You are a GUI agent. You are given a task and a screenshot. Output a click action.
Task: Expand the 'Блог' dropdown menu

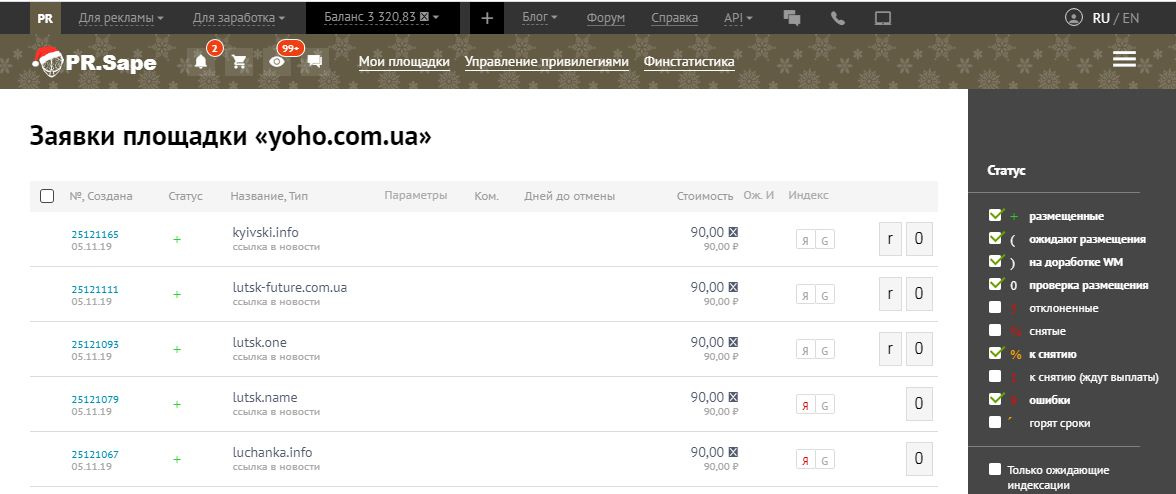coord(539,17)
